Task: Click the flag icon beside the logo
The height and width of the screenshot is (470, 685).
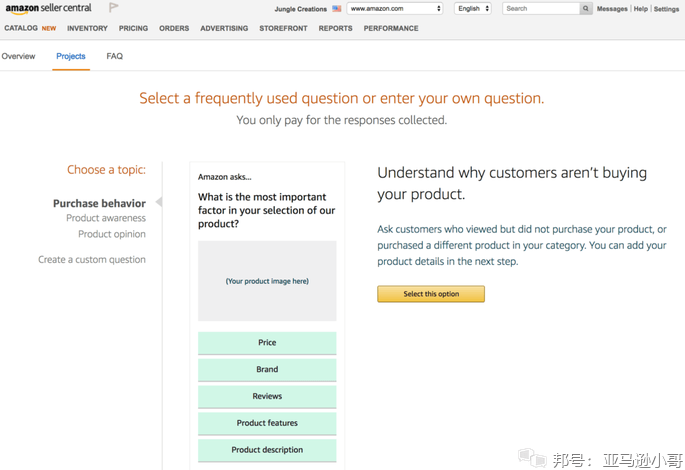Action: point(113,8)
